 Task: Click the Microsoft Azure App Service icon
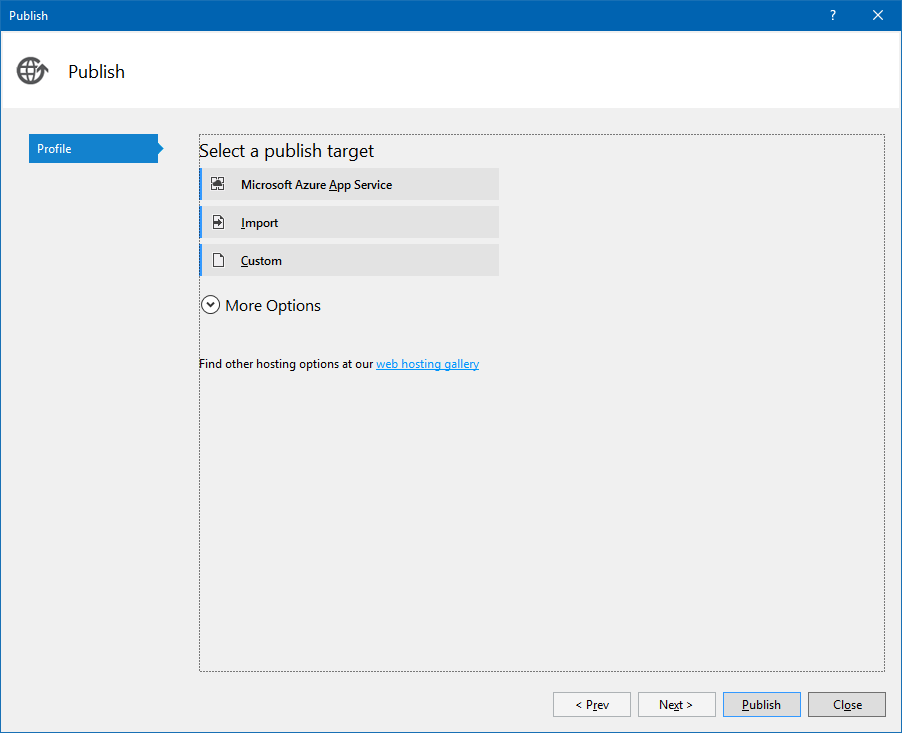(x=217, y=184)
